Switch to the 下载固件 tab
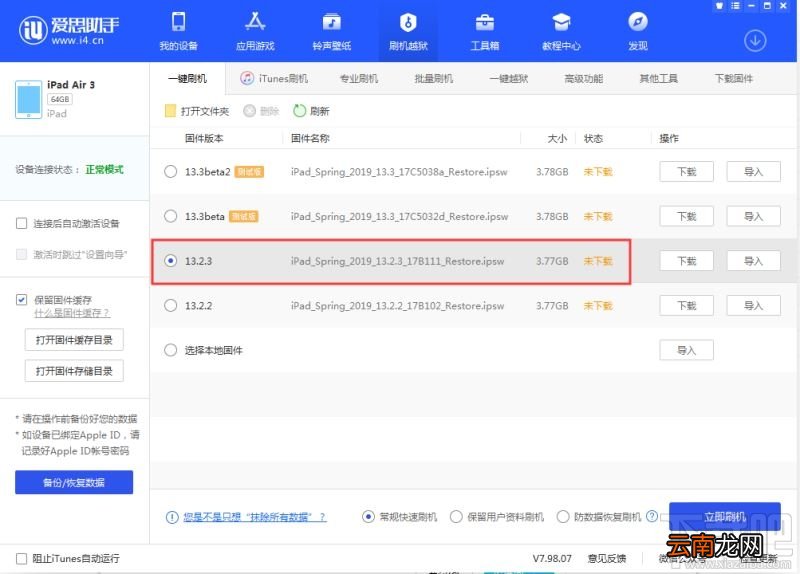This screenshot has height=574, width=800. (734, 79)
